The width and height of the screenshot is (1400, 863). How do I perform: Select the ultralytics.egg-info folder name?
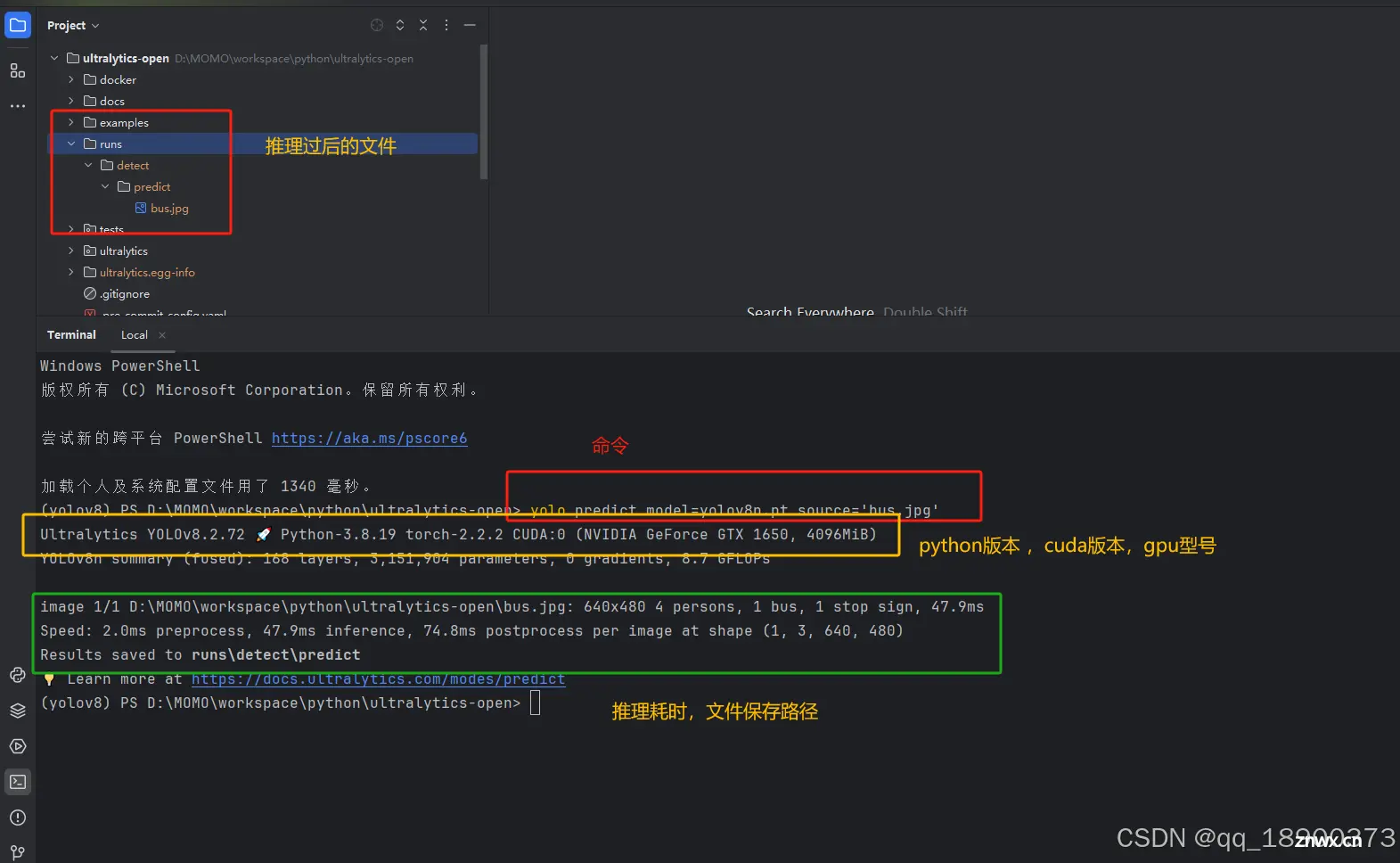click(x=147, y=272)
